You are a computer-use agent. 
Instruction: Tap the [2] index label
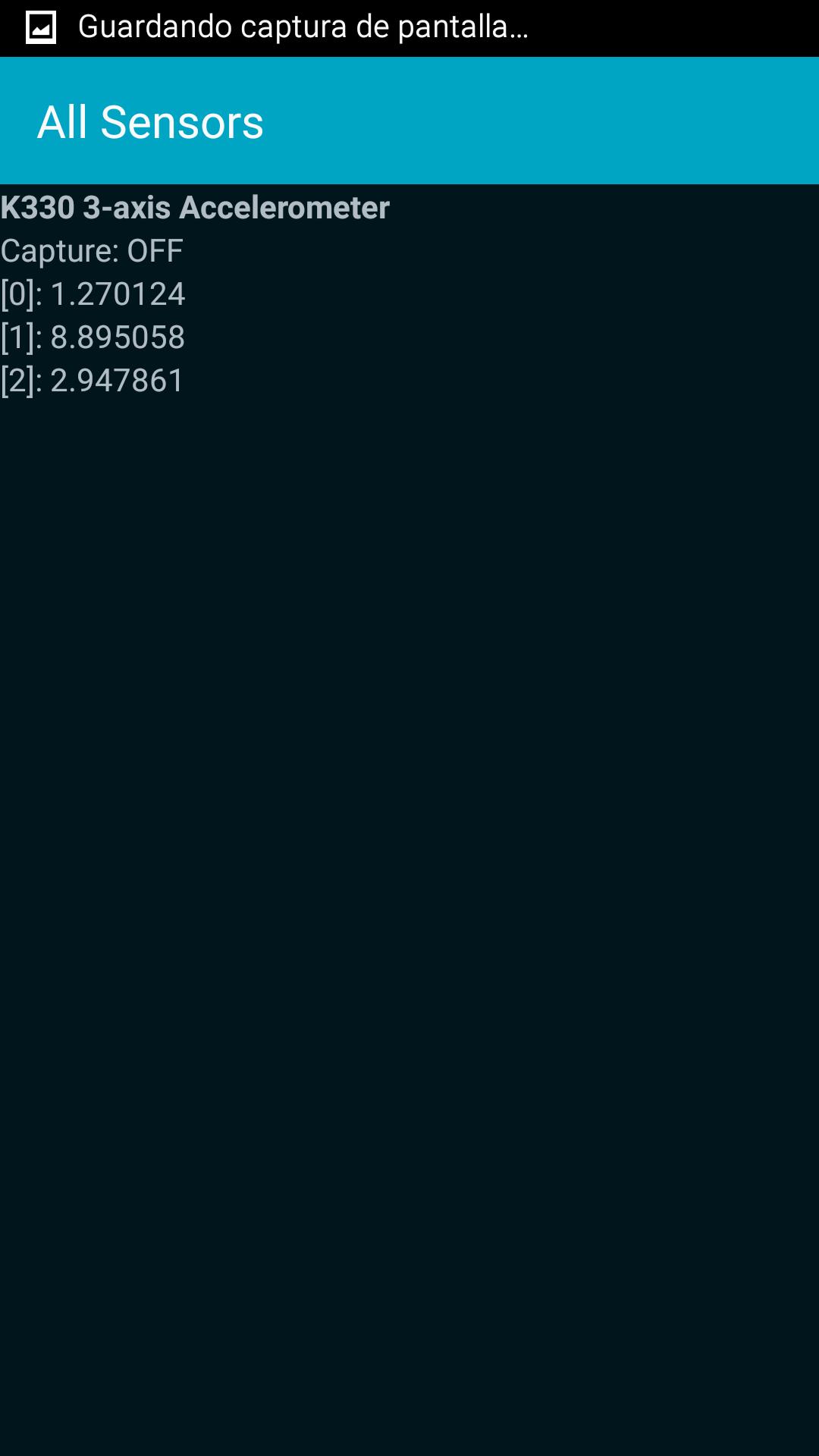tap(19, 381)
